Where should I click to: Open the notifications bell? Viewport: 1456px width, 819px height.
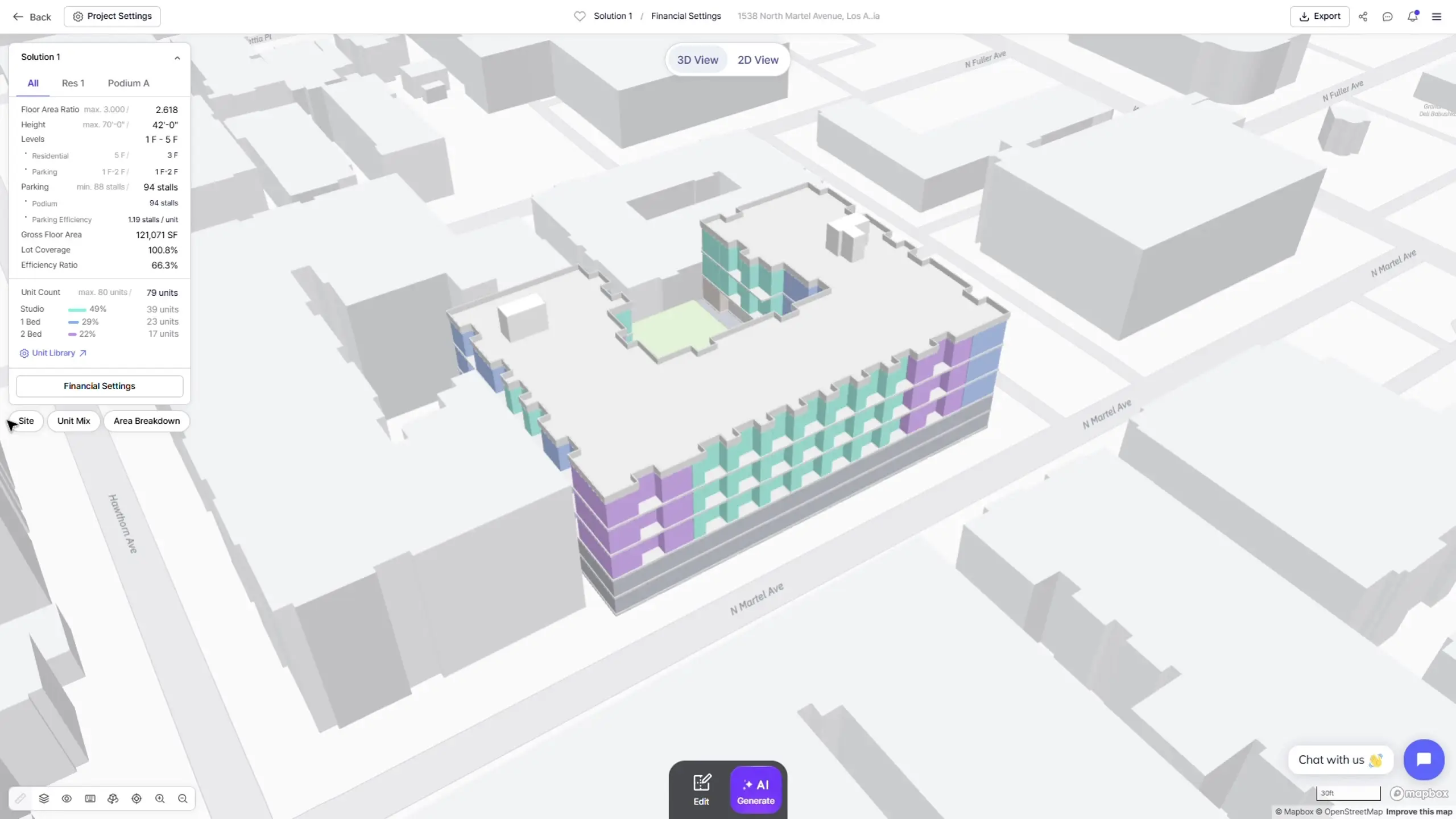[x=1412, y=16]
